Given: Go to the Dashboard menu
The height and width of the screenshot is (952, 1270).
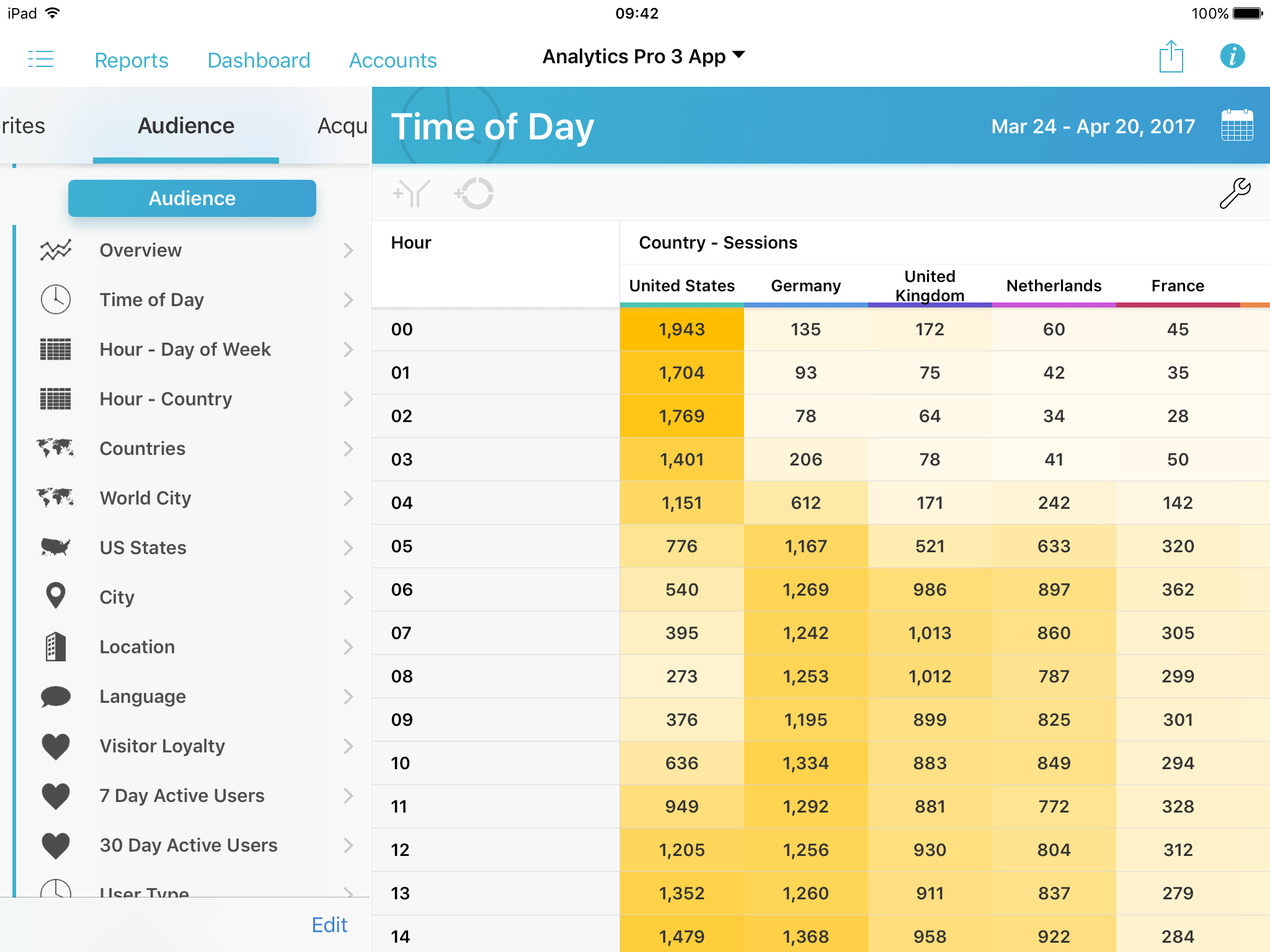Looking at the screenshot, I should 259,60.
